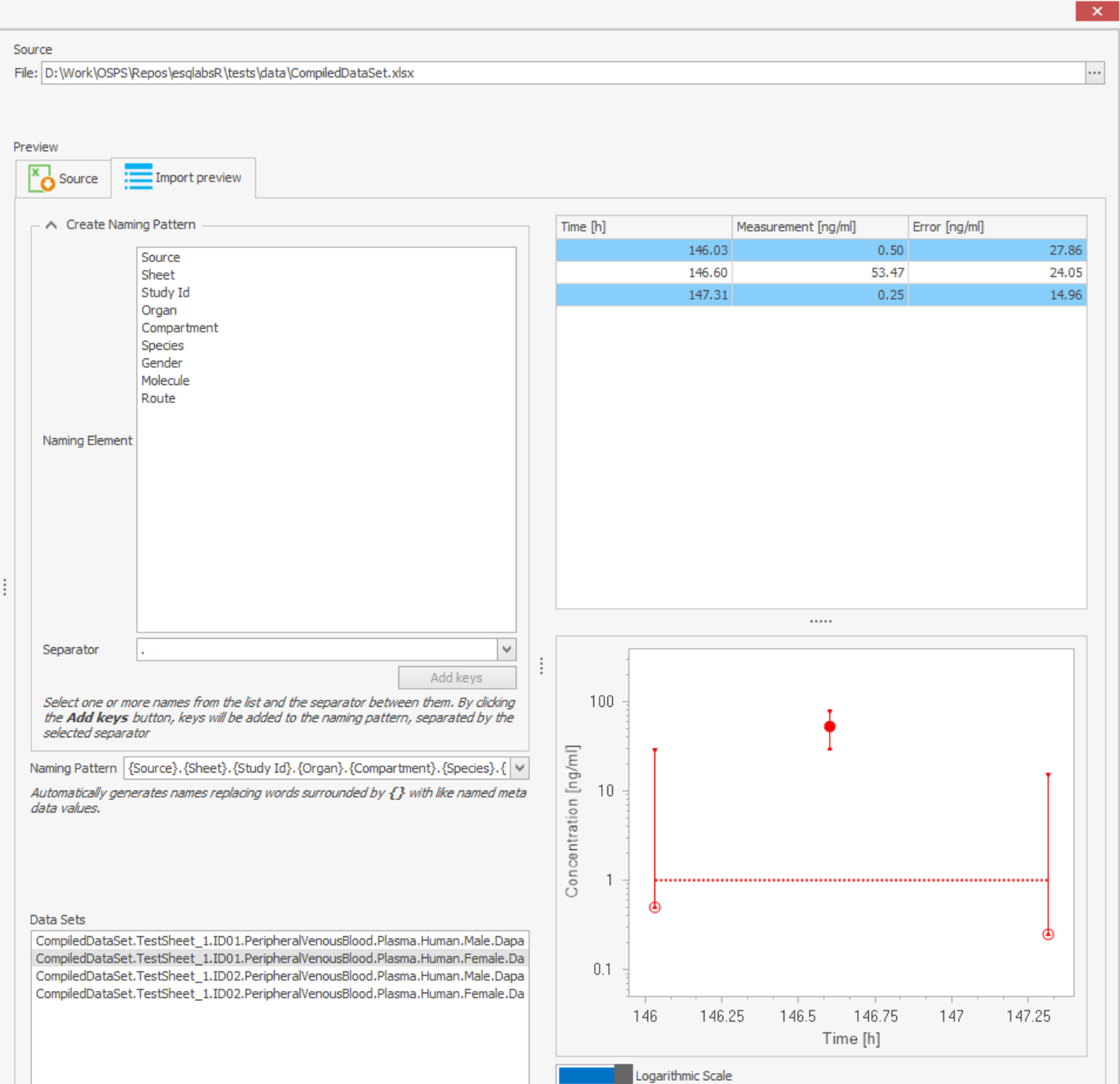
Task: Open the Naming Pattern dropdown
Action: click(519, 768)
